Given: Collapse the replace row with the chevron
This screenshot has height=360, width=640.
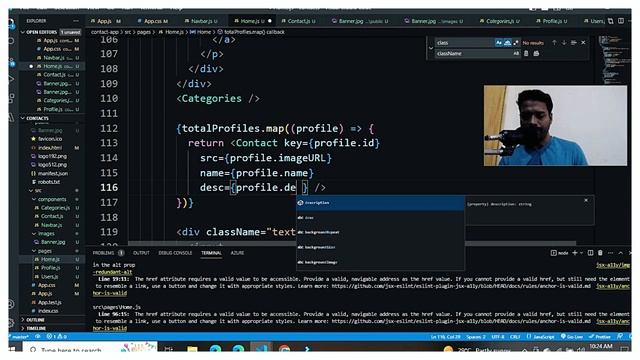Looking at the screenshot, I should pyautogui.click(x=431, y=48).
